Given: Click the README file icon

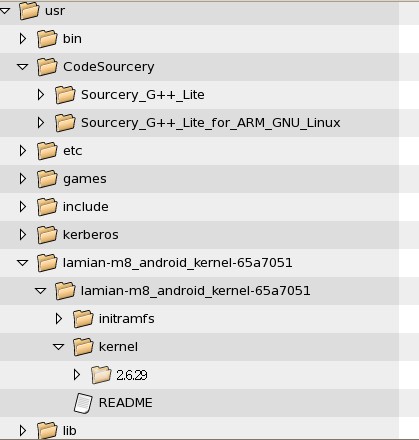Looking at the screenshot, I should pyautogui.click(x=83, y=403).
